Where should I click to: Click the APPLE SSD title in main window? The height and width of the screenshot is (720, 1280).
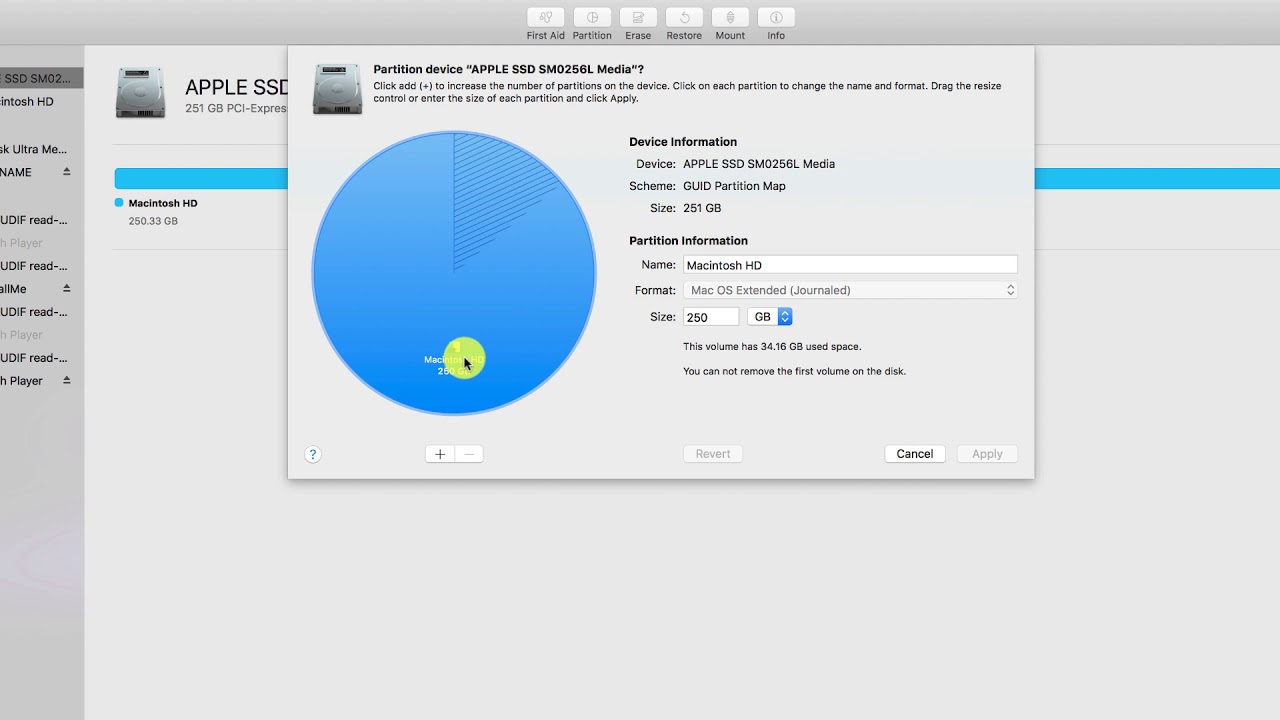(236, 87)
